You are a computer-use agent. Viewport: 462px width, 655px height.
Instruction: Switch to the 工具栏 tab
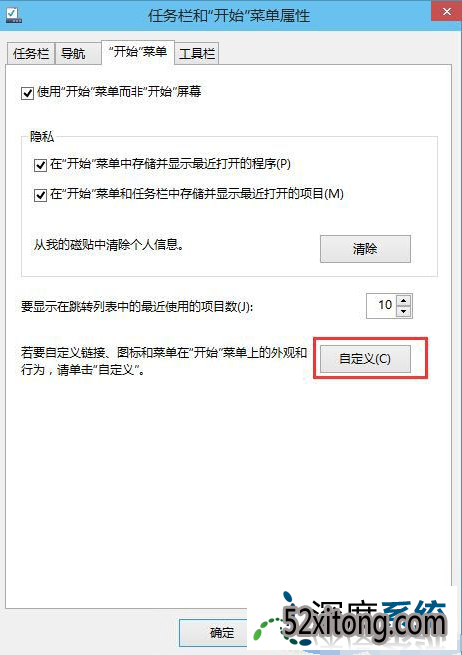point(197,53)
